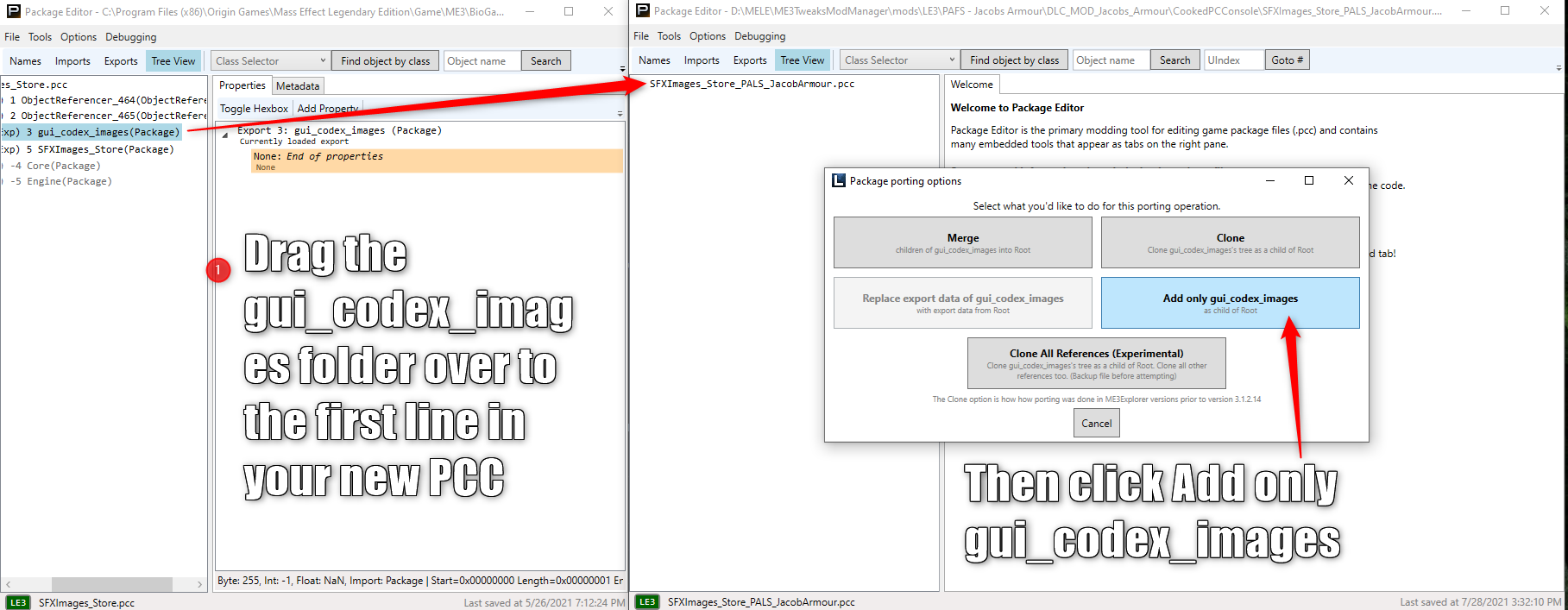This screenshot has width=1568, height=610.
Task: Open Tools menu in left Package Editor
Action: (x=40, y=37)
